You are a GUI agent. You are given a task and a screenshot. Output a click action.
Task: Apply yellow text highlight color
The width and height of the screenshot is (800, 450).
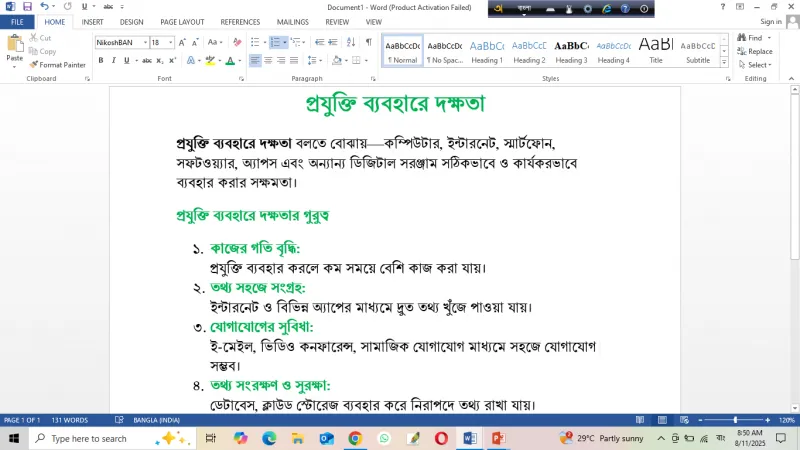[210, 60]
